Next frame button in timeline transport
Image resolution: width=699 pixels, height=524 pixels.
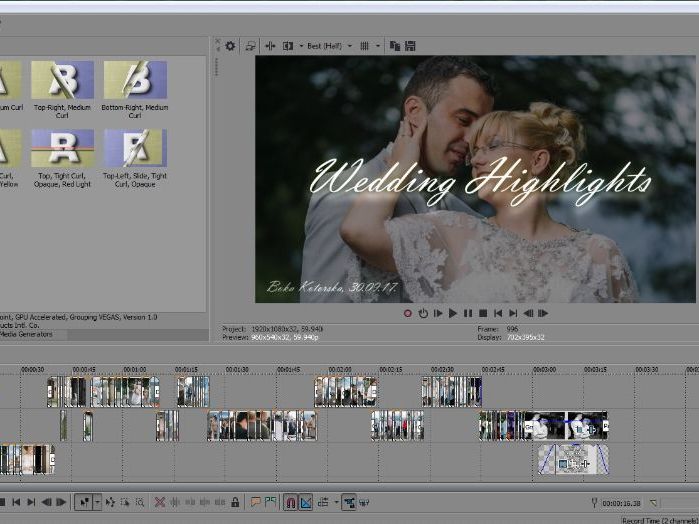pyautogui.click(x=61, y=503)
